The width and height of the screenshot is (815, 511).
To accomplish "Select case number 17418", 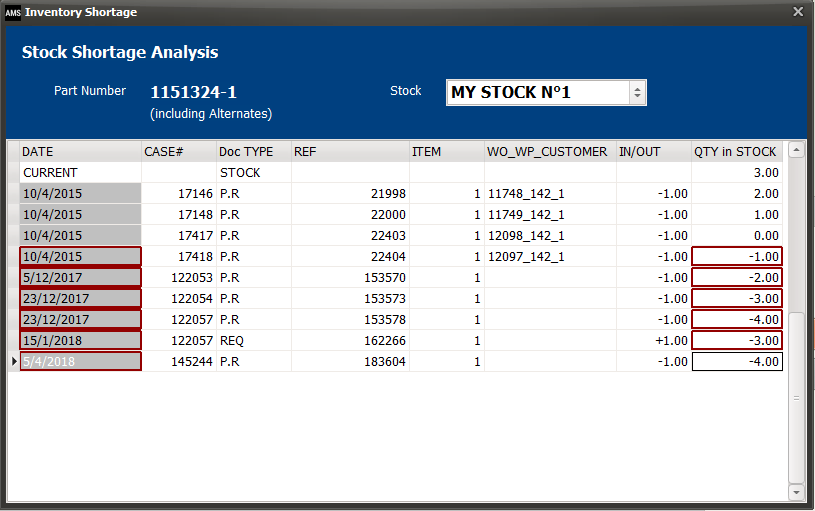I will 179,256.
